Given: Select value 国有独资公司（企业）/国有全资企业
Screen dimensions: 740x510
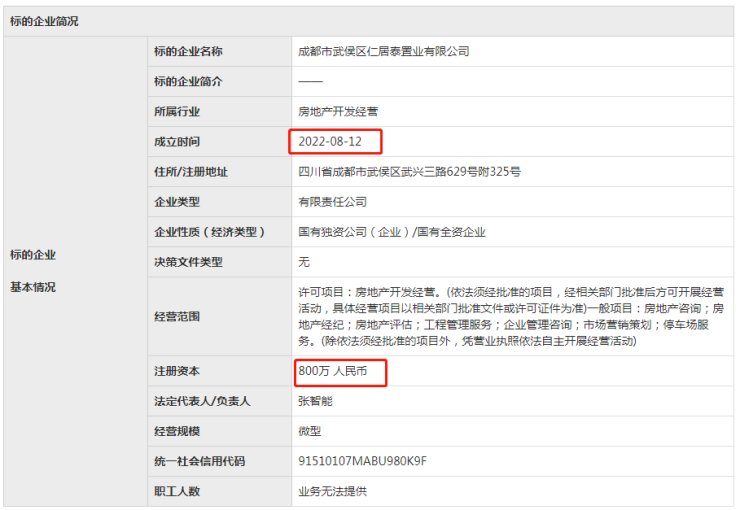Looking at the screenshot, I should point(392,232).
